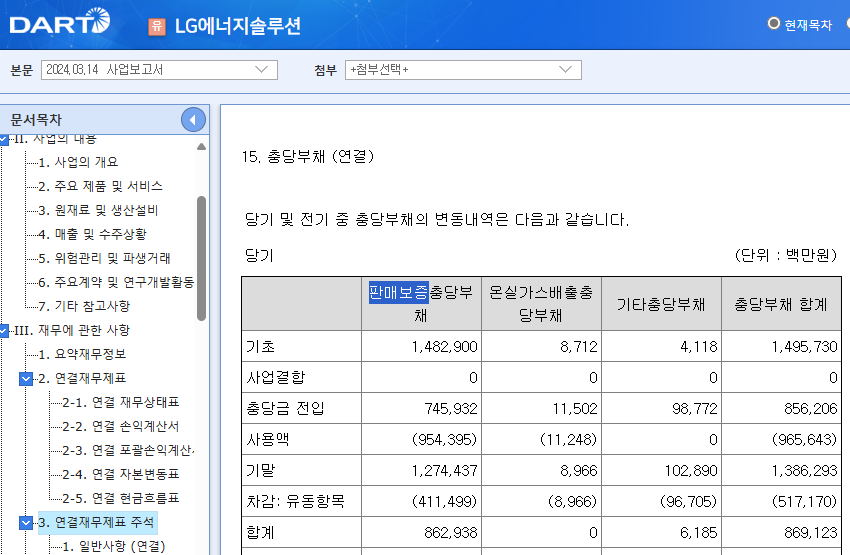Collapse the 2. 연결재무제표 node
This screenshot has height=555, width=850.
(26, 378)
